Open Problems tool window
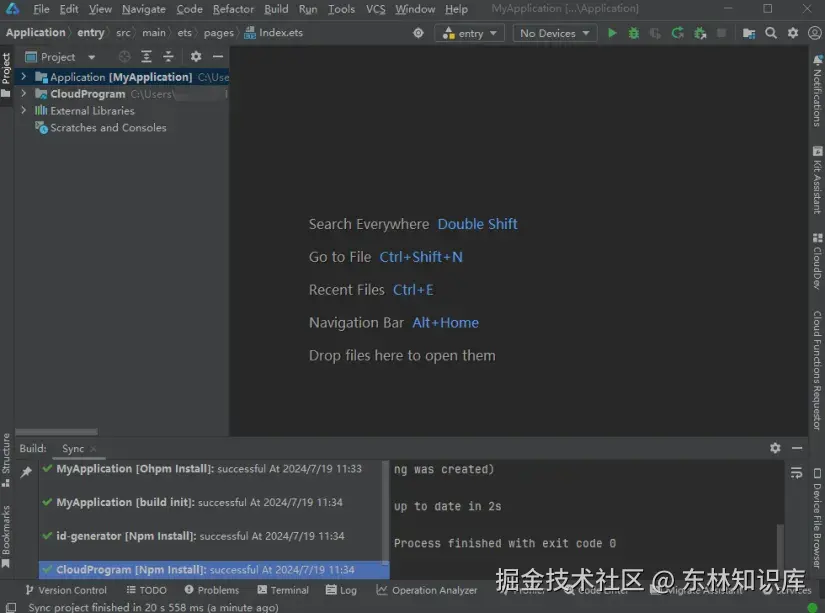Screen dimensions: 825x613 (212, 590)
